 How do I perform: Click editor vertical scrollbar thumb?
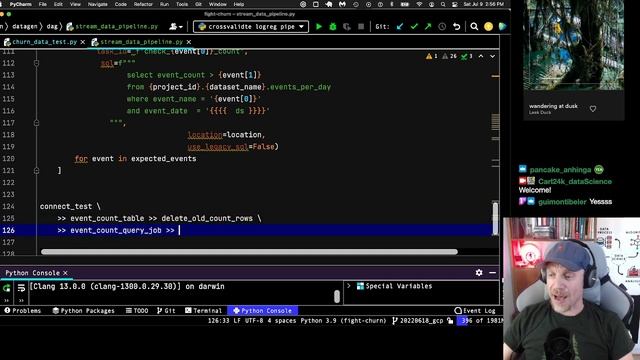[x=495, y=218]
